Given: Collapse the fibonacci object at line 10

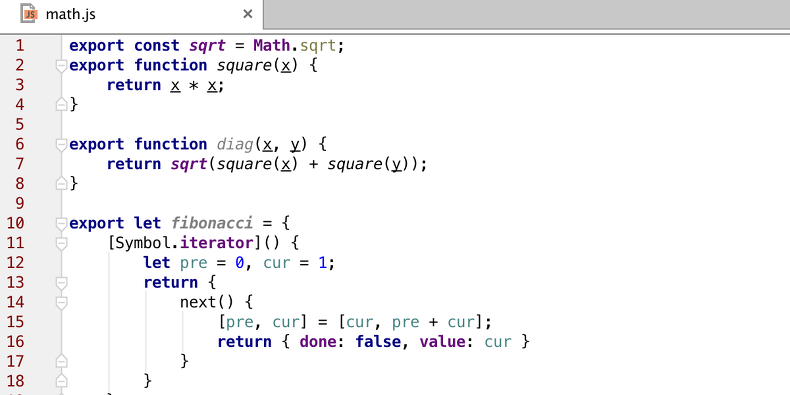Looking at the screenshot, I should tap(61, 223).
